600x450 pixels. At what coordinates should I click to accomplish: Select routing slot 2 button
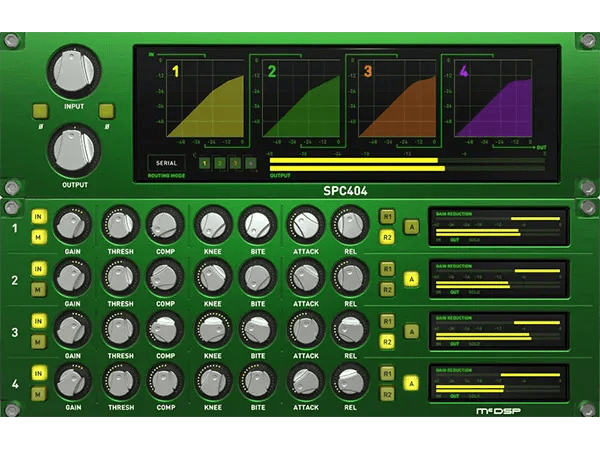220,163
